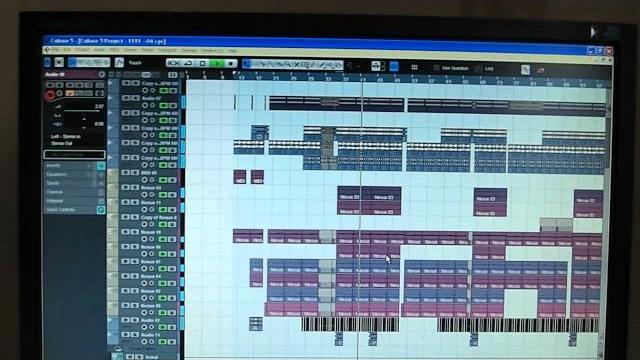Open the File menu
Viewport: 640px width, 360px height.
point(55,50)
